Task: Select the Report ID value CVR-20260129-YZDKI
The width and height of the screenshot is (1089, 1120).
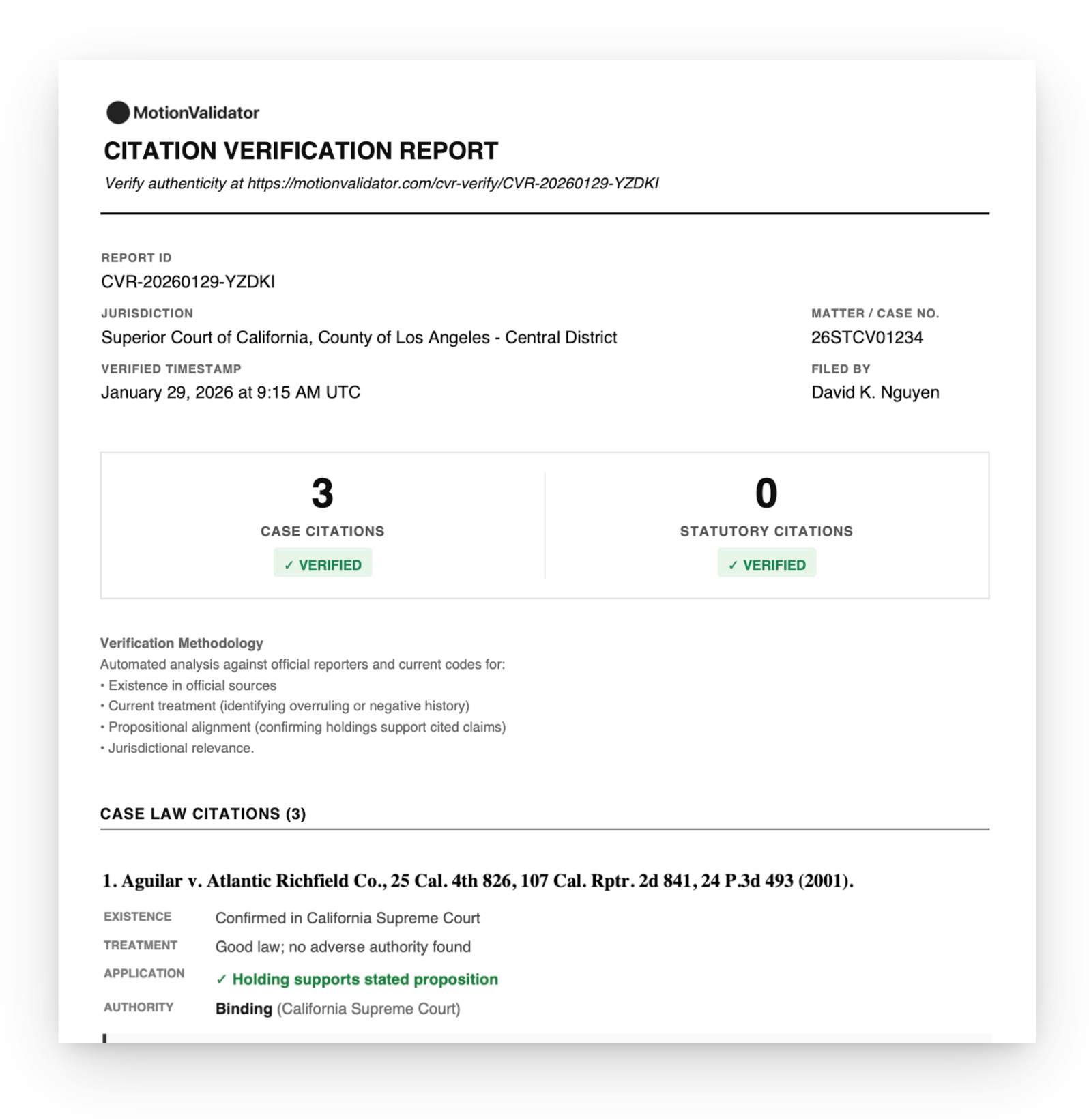Action: coord(188,282)
